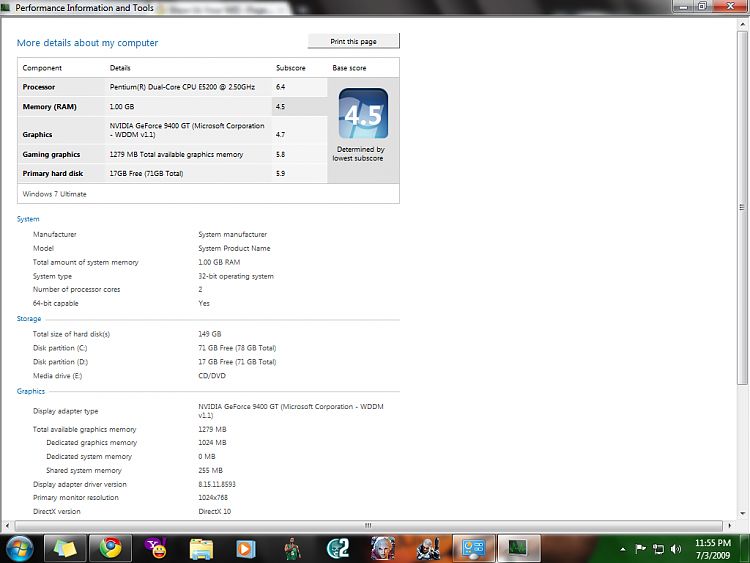
Task: Open the clock showing 11:55 PM
Action: point(713,549)
